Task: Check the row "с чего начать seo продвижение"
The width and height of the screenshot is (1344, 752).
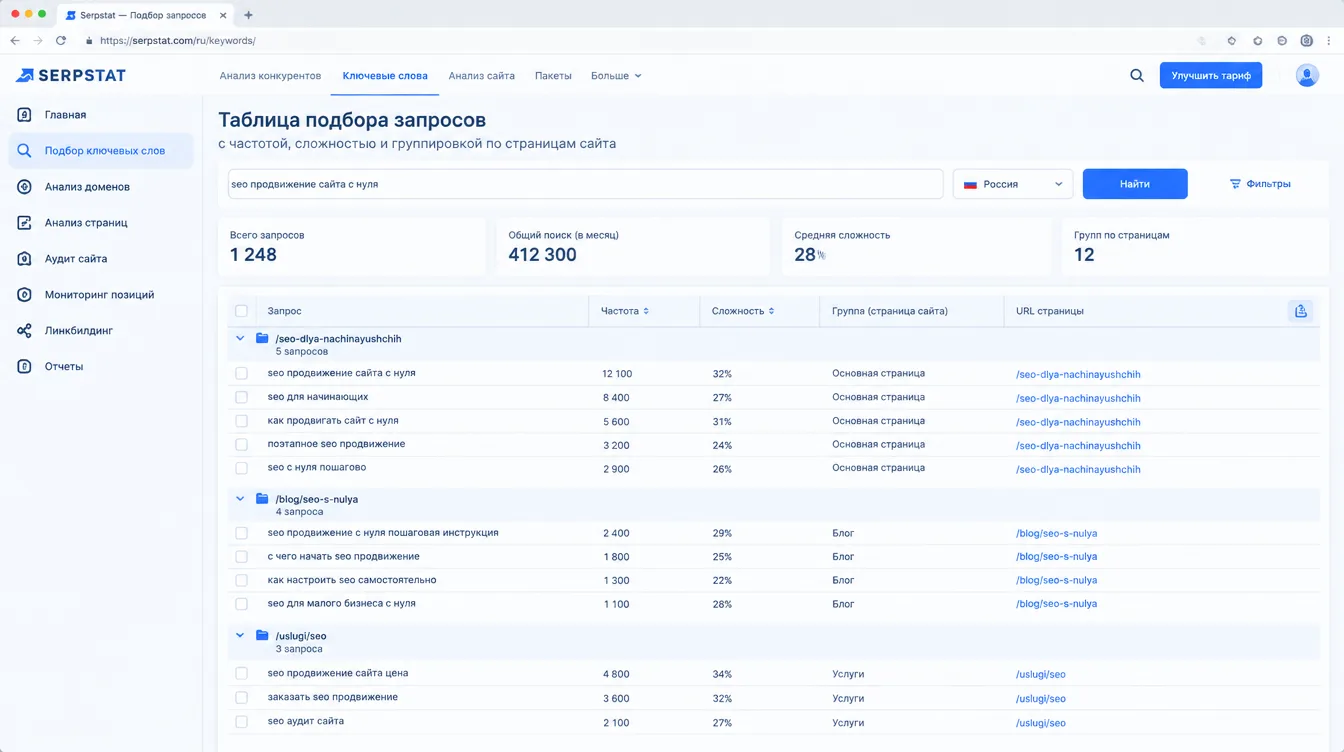Action: pos(241,557)
